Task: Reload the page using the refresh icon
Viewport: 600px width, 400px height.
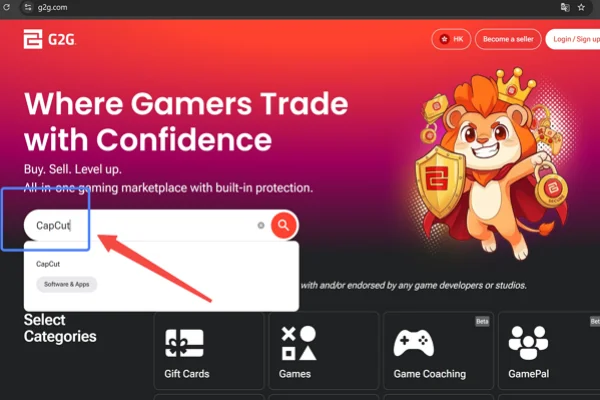Action: [x=7, y=7]
